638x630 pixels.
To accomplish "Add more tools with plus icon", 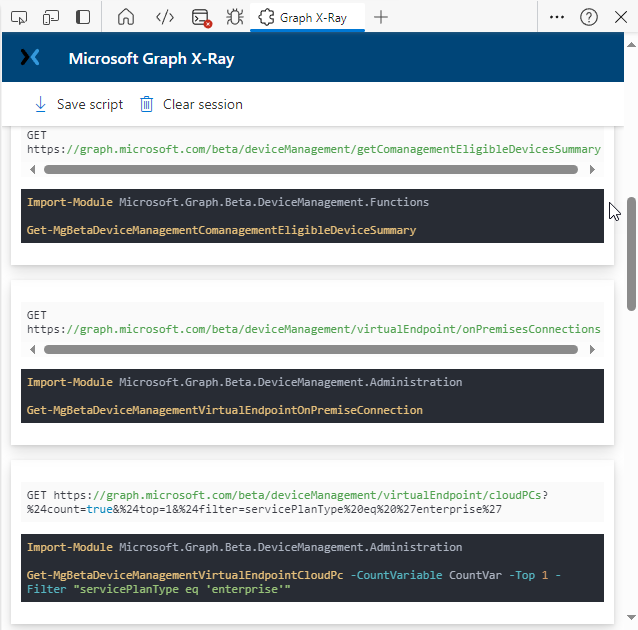I will point(381,17).
